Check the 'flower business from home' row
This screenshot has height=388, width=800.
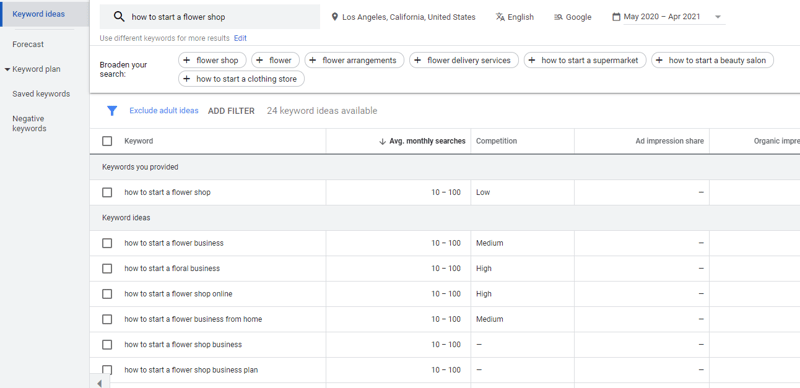(x=107, y=319)
